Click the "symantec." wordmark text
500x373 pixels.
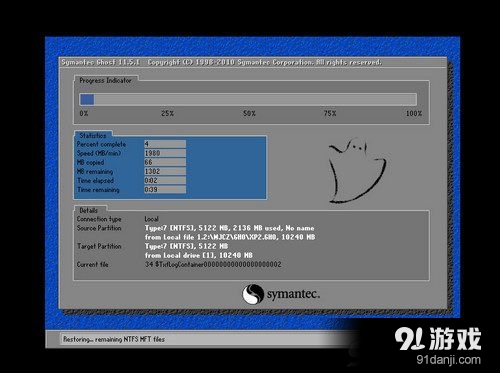pyautogui.click(x=293, y=294)
